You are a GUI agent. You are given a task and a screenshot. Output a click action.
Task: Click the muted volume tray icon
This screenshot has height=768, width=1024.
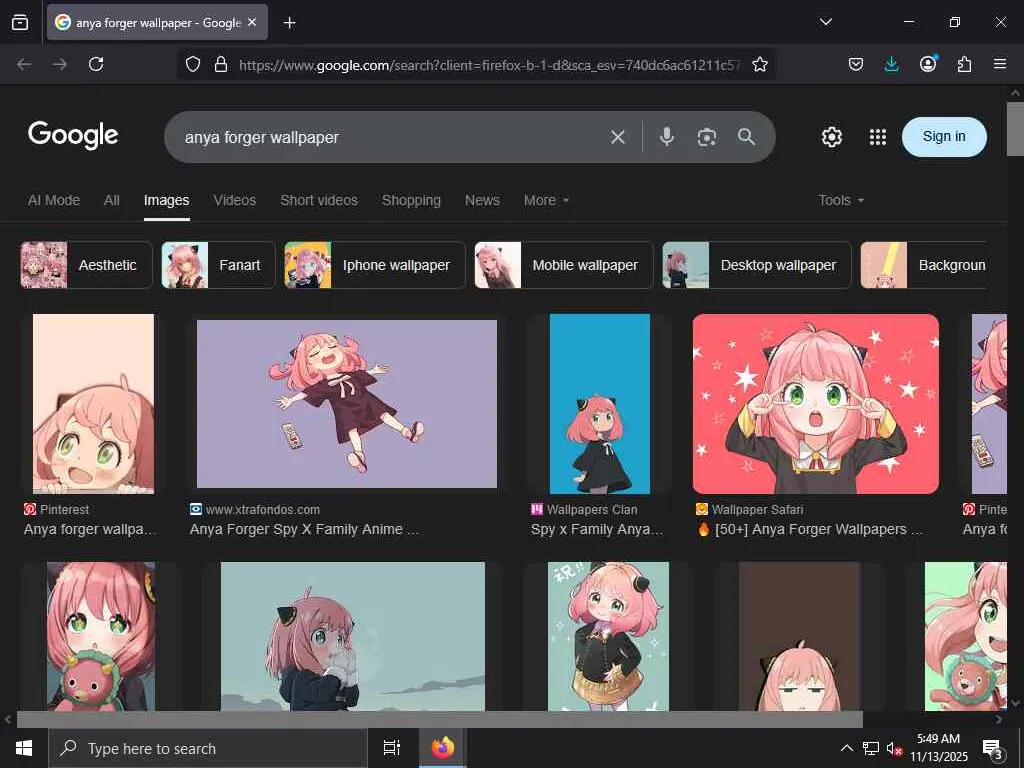894,748
